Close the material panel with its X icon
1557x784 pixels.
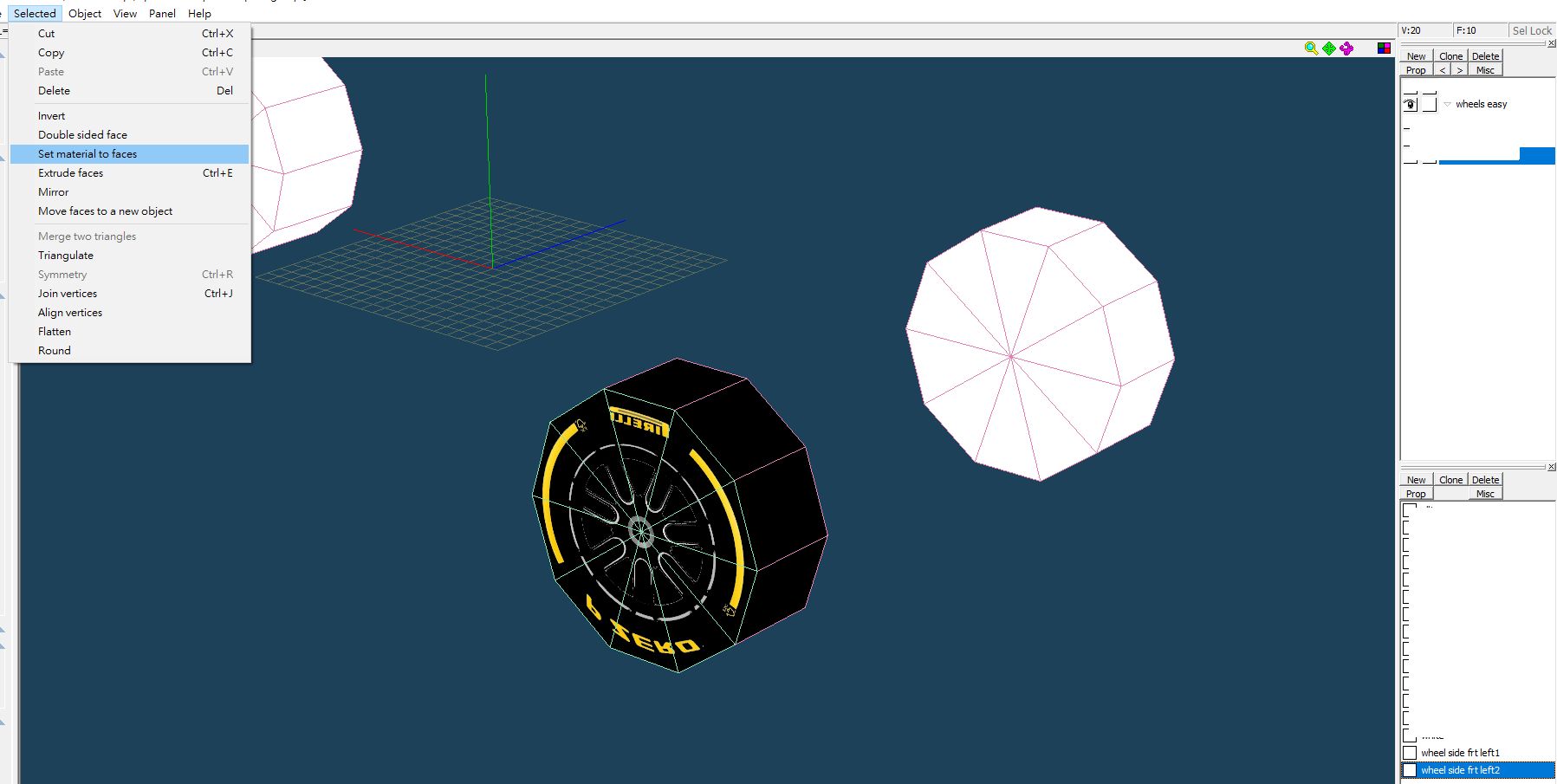point(1551,467)
